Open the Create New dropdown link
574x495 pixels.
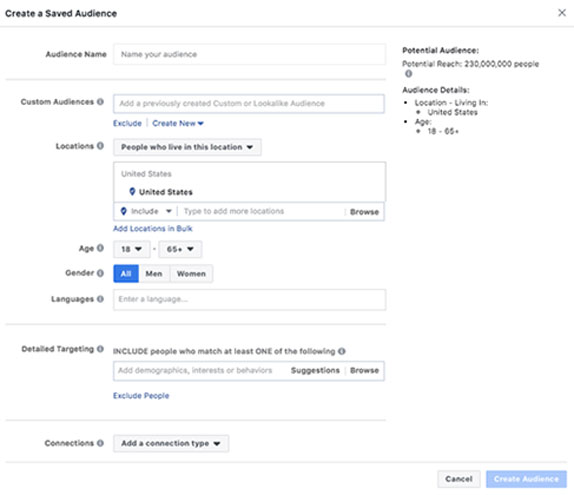tap(178, 123)
